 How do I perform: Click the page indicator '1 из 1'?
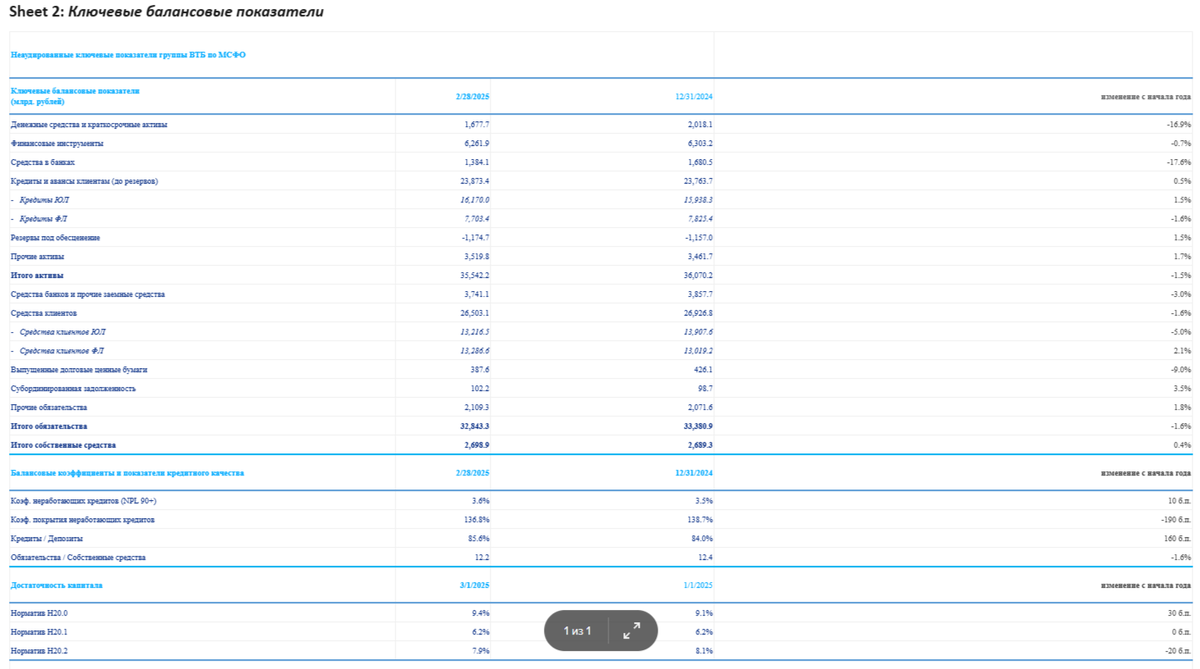[x=577, y=631]
